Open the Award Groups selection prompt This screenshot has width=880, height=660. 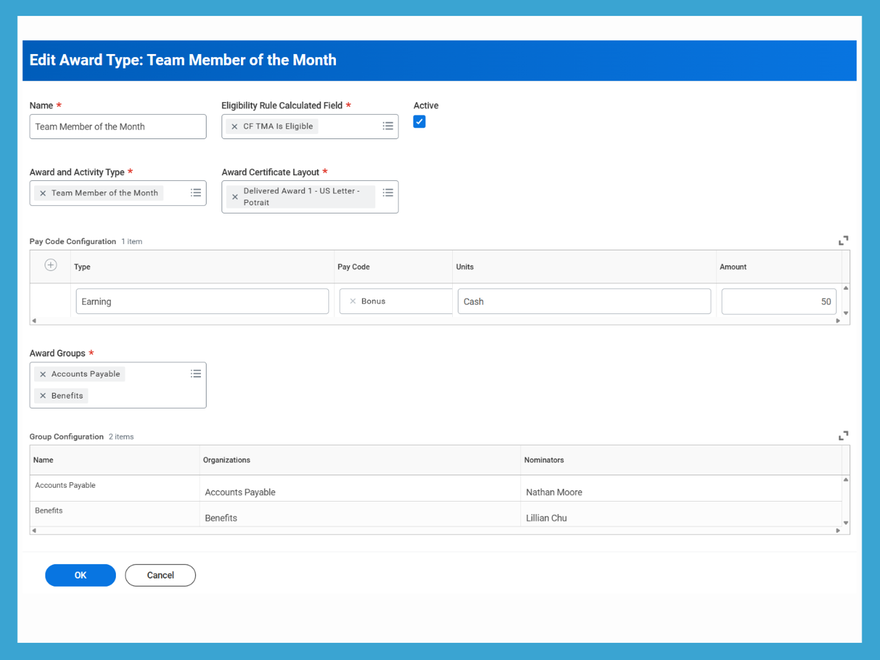click(x=196, y=373)
